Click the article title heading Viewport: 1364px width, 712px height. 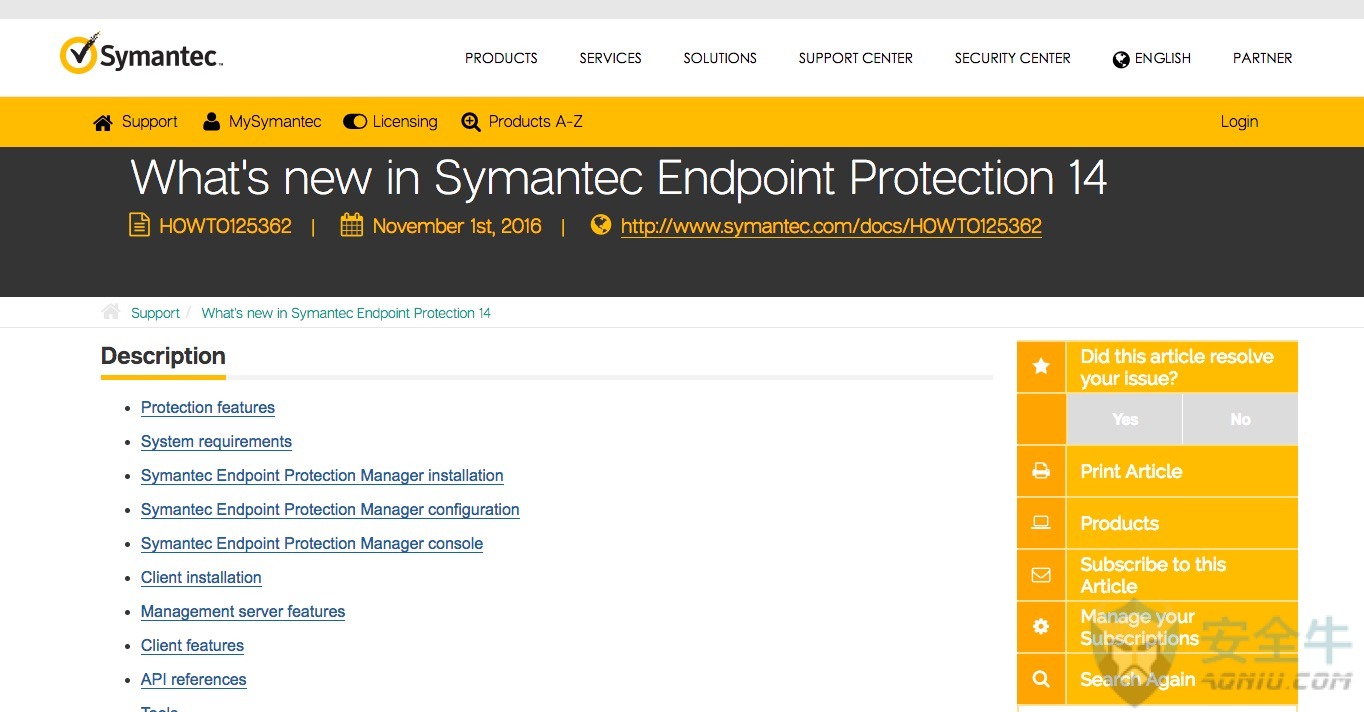tap(619, 178)
